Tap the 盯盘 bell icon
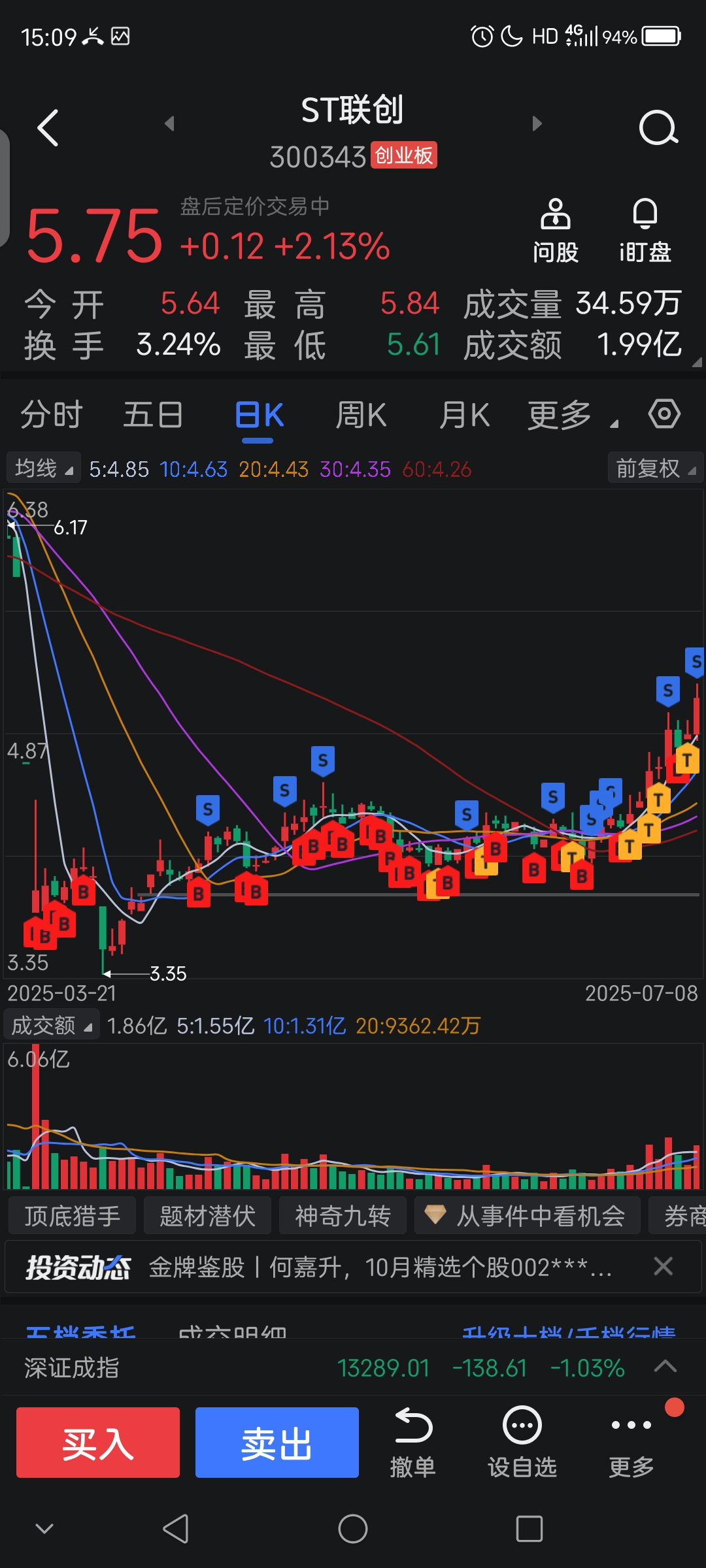Image resolution: width=706 pixels, height=1568 pixels. [x=645, y=231]
